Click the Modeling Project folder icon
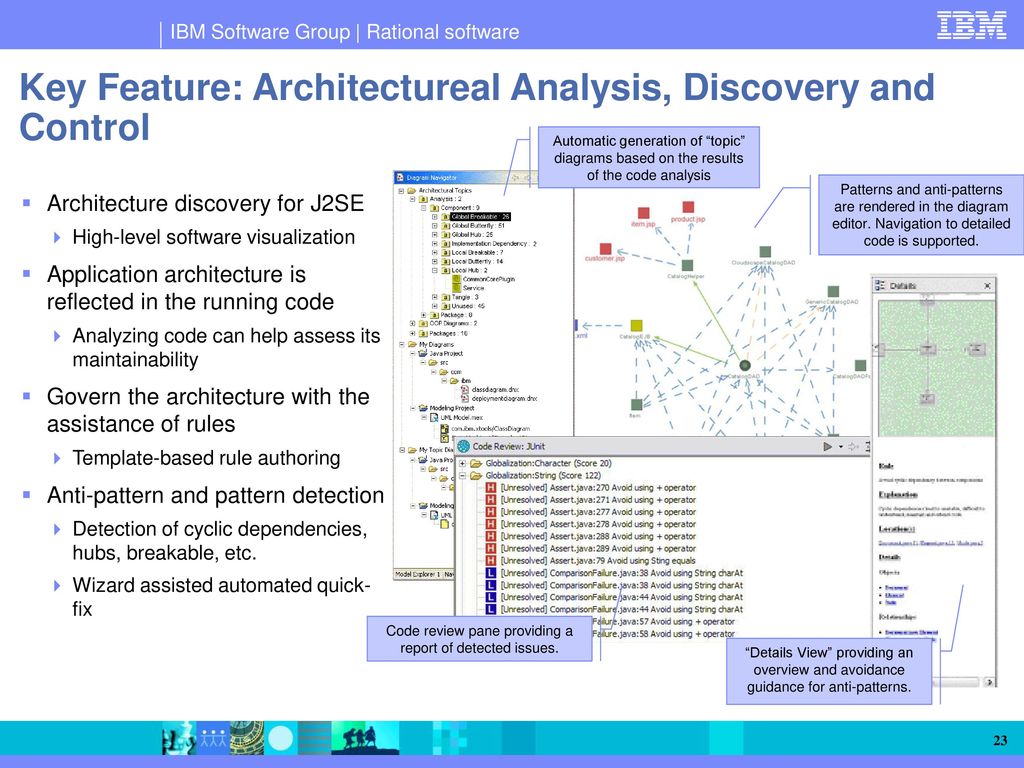 (x=423, y=408)
